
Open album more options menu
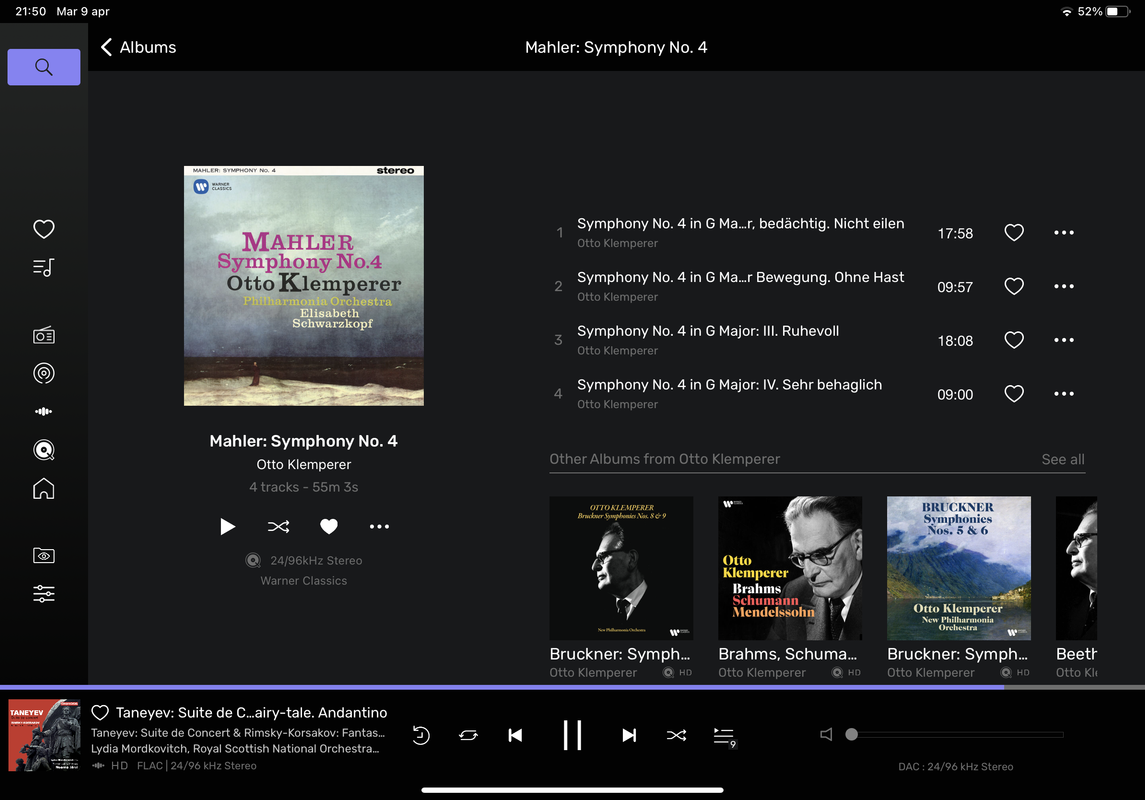pyautogui.click(x=379, y=526)
